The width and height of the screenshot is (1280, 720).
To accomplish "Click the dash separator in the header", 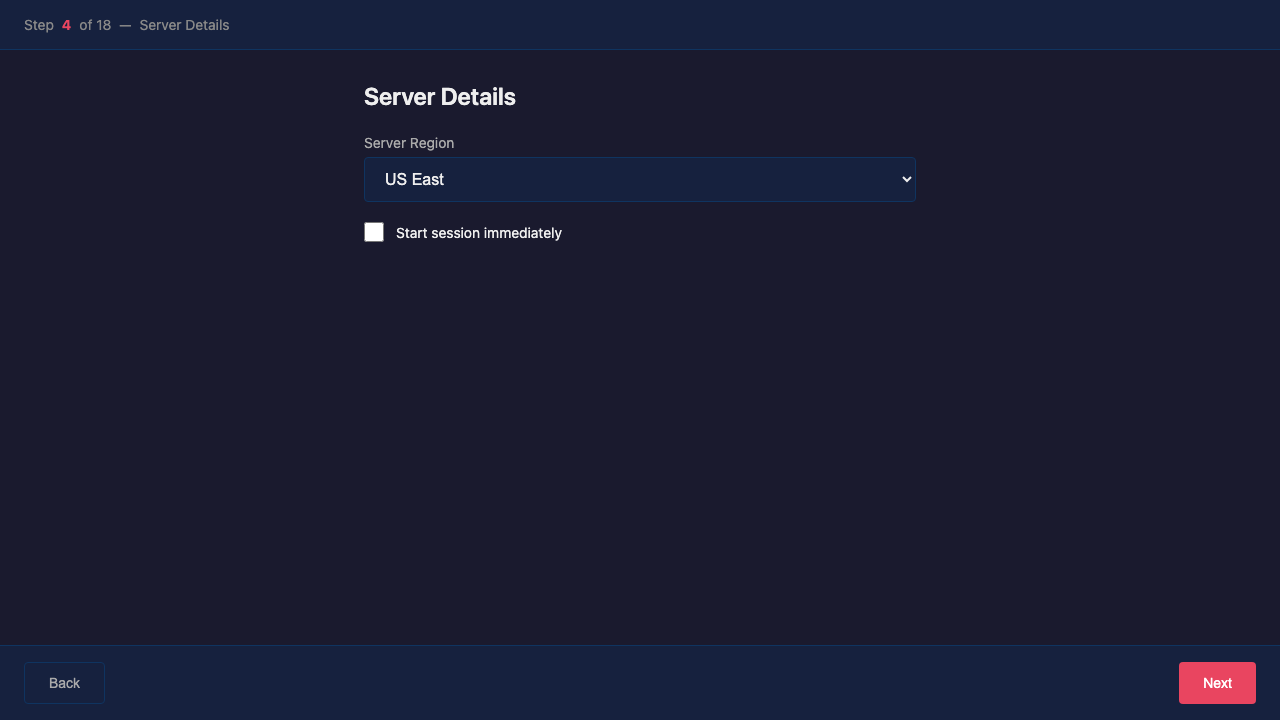I will click(125, 25).
